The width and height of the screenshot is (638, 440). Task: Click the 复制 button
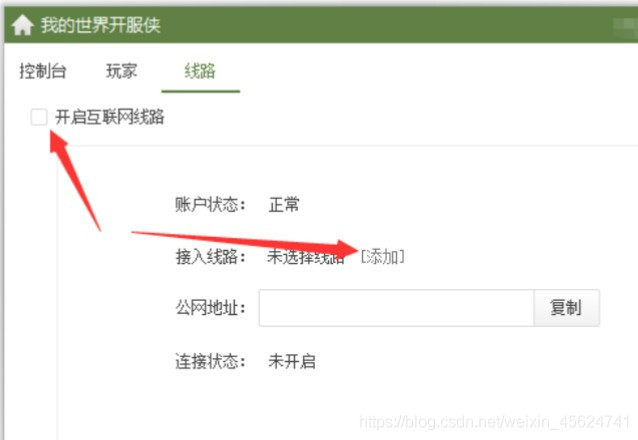tap(566, 308)
